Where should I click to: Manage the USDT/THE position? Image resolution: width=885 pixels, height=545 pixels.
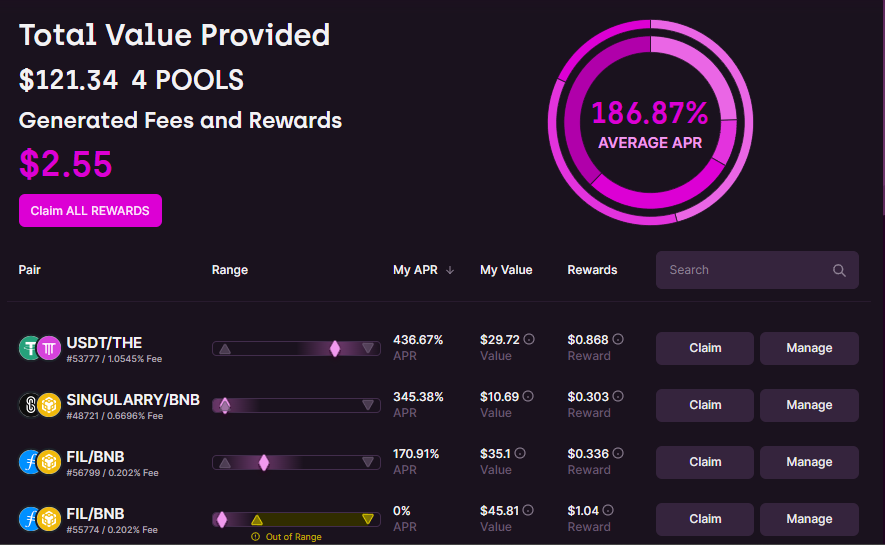809,348
